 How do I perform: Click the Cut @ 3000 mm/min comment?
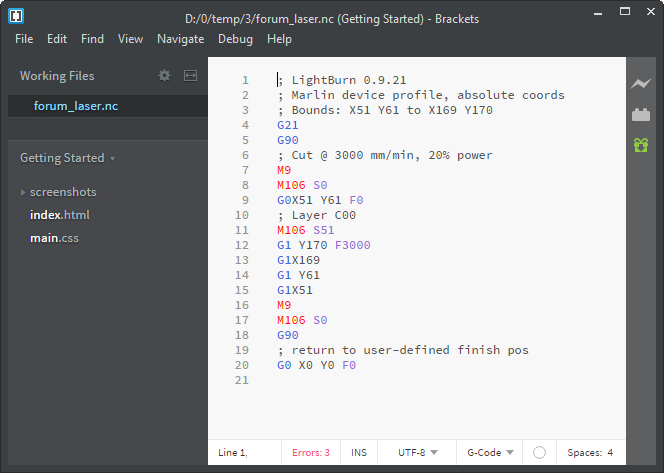(385, 155)
